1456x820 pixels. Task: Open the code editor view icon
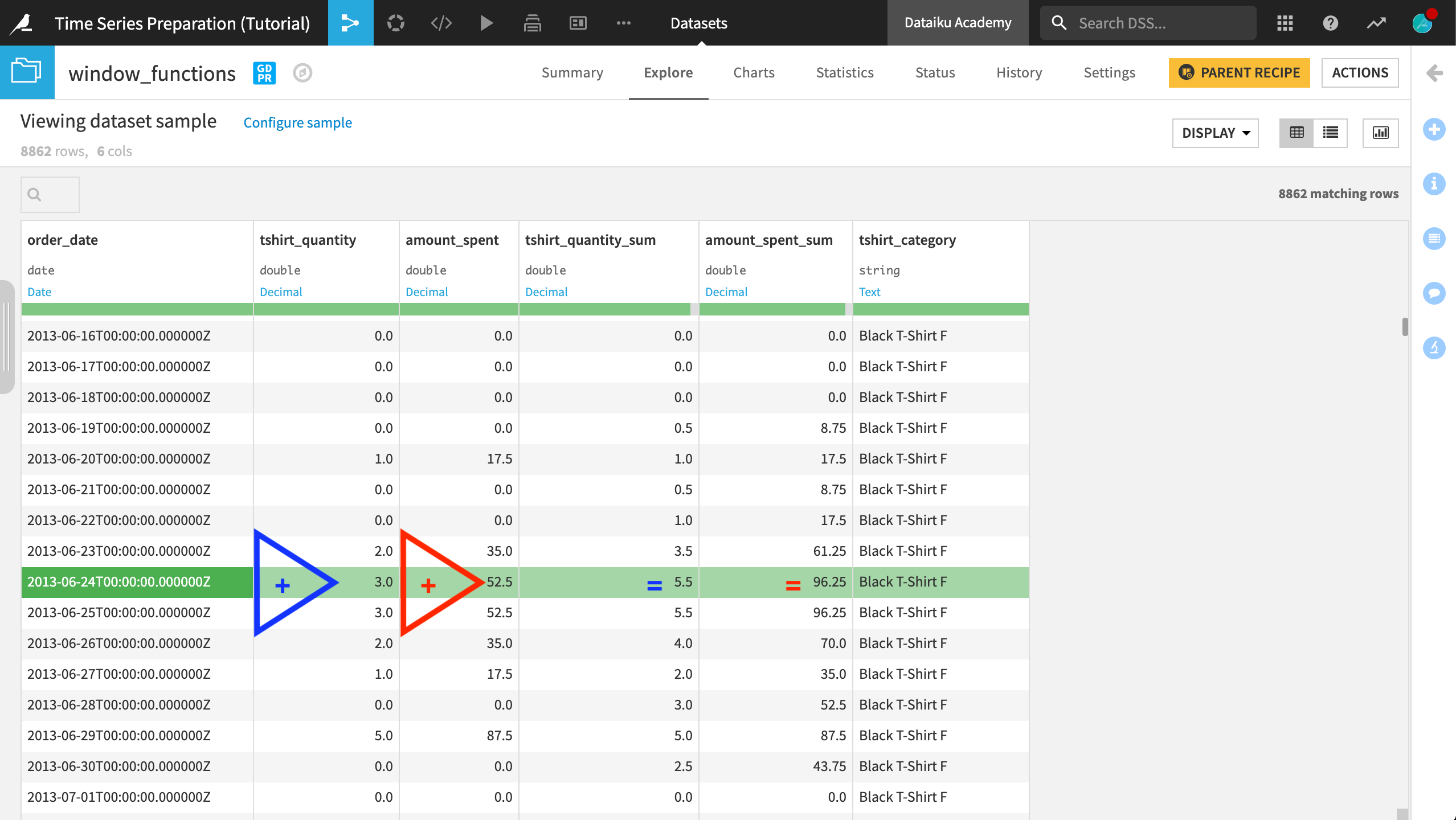tap(441, 22)
